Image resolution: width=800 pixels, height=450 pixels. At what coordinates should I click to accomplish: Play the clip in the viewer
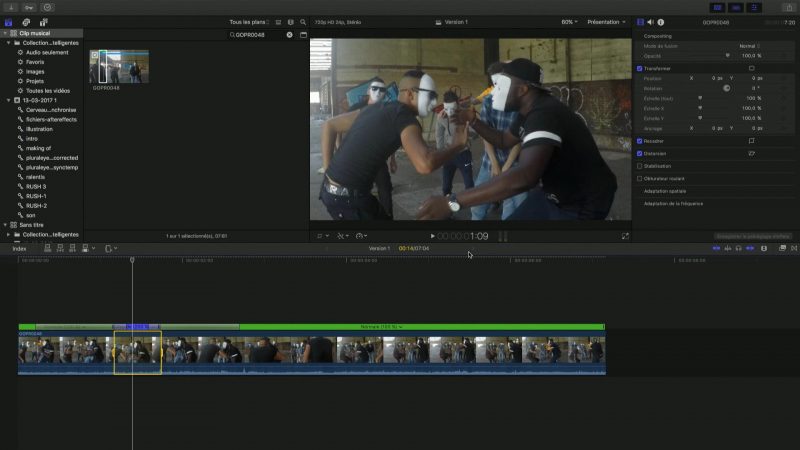pos(433,236)
